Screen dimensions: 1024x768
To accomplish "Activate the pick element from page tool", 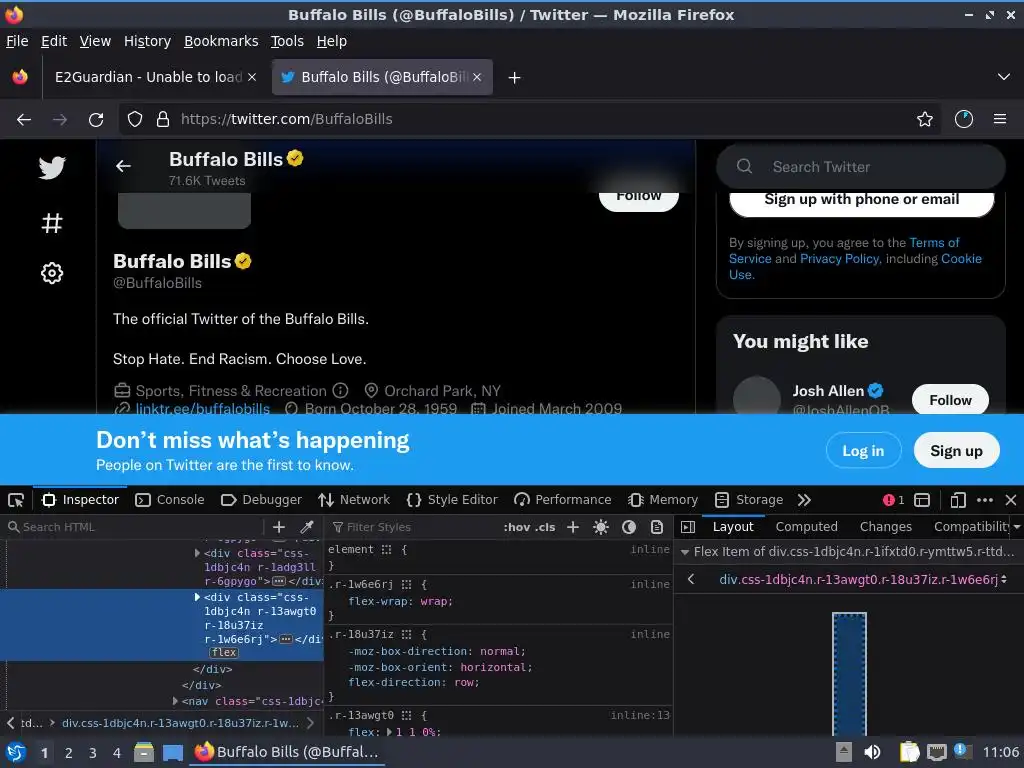I will click(x=16, y=500).
